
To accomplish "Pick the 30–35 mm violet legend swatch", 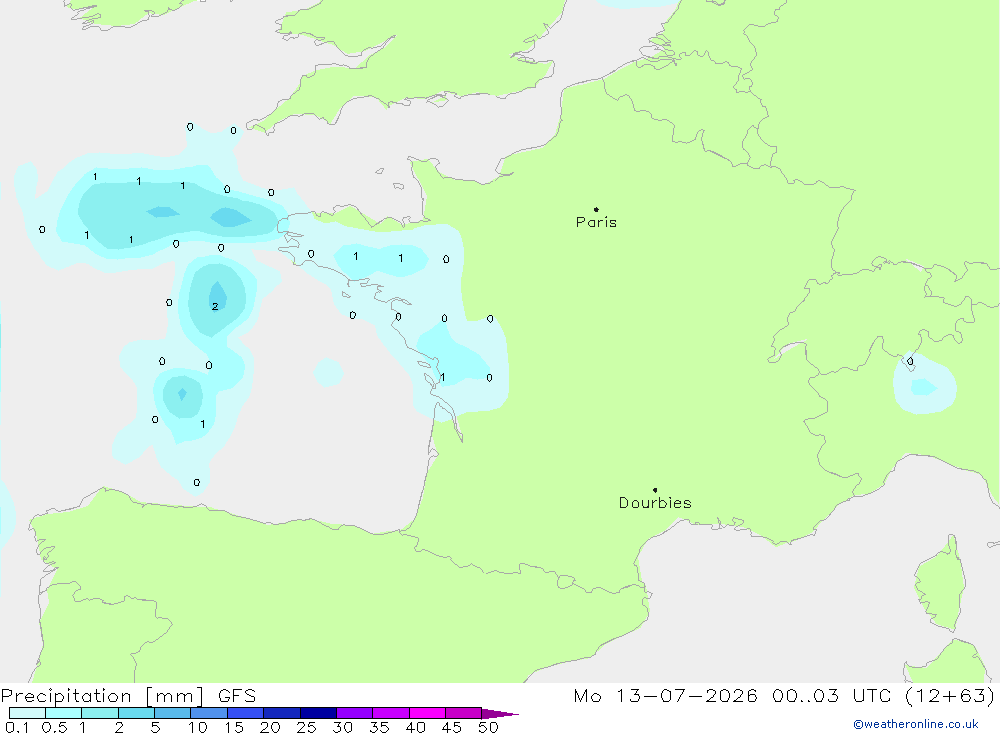I will [x=355, y=713].
